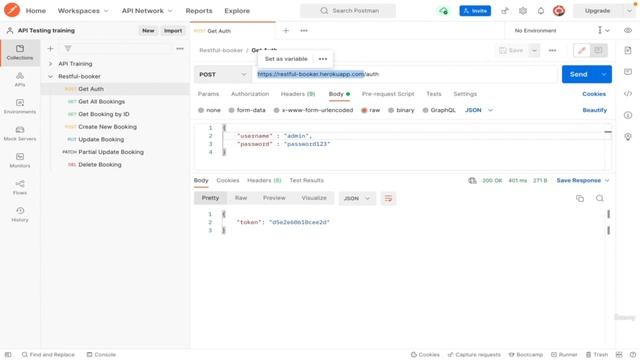Open the comments icon in right sidebar
640x360 pixels.
[x=628, y=72]
